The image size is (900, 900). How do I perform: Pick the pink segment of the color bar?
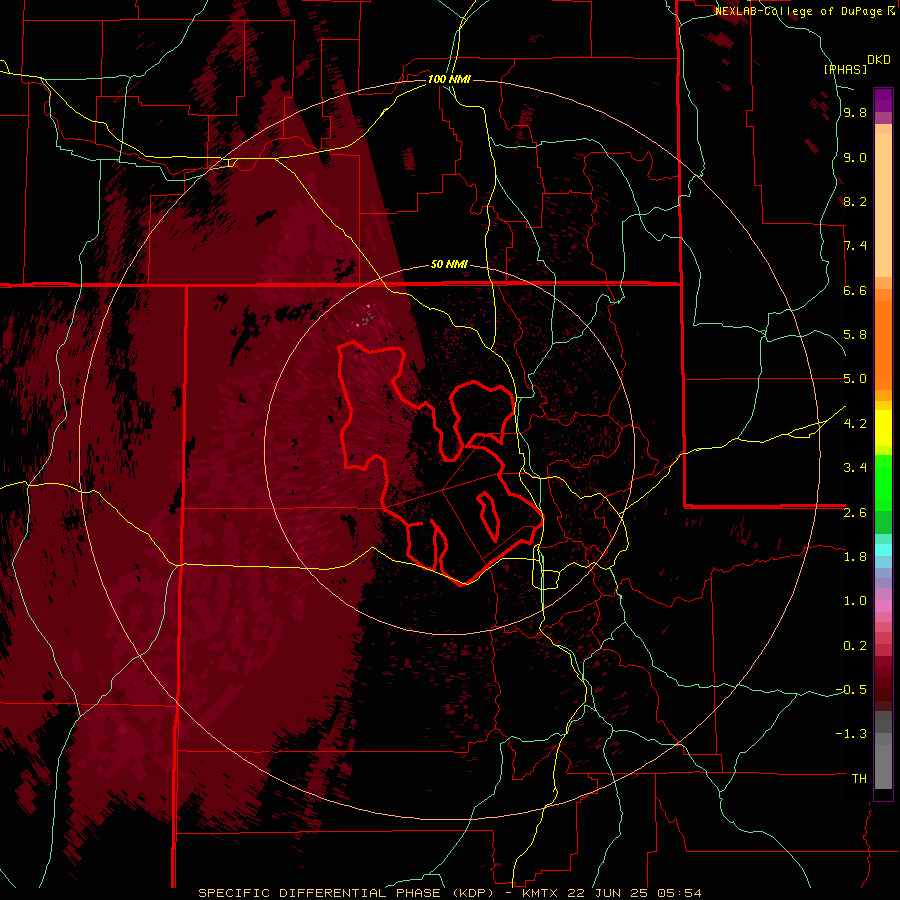point(883,606)
